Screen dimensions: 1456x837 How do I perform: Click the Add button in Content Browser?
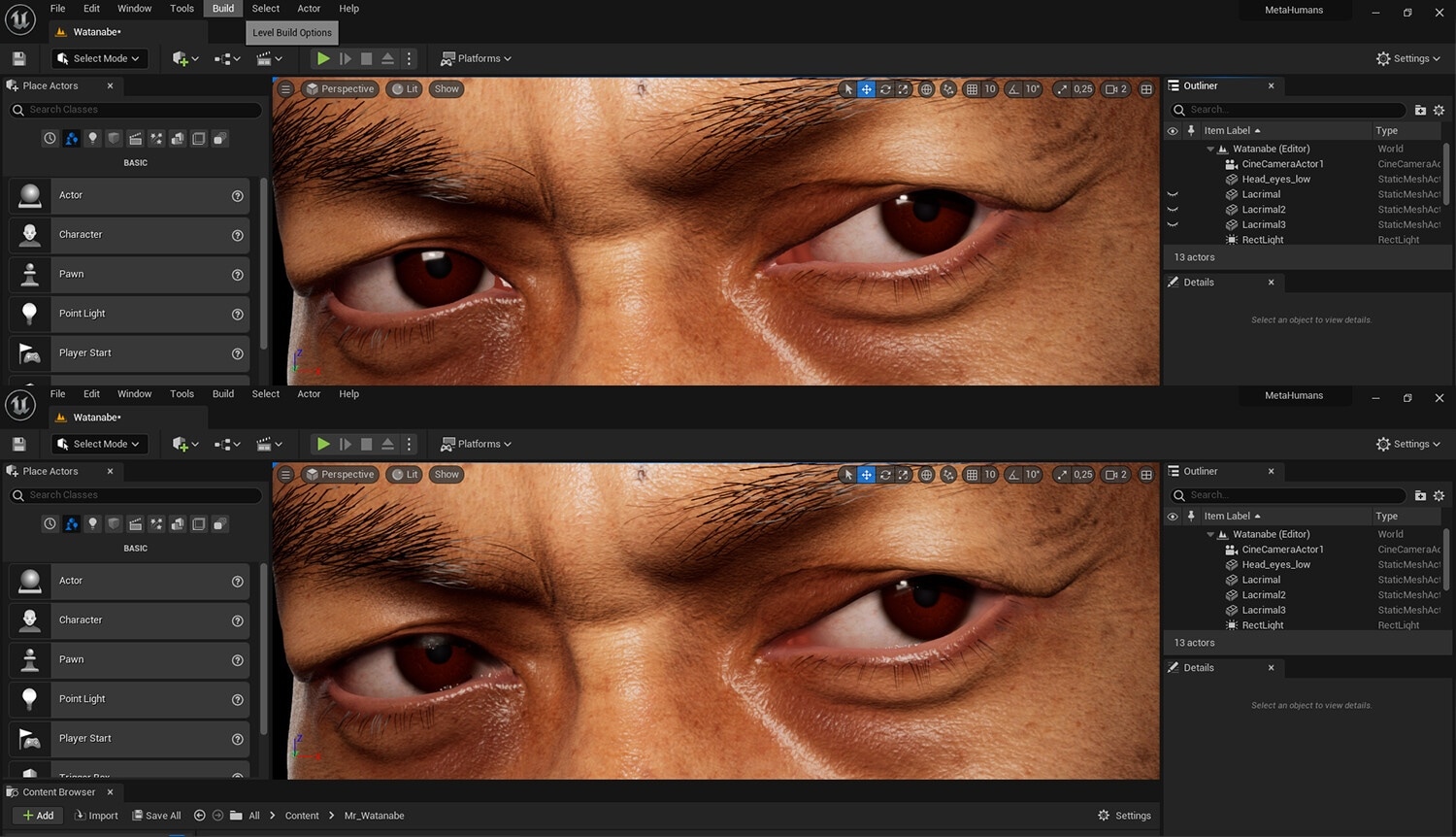click(x=38, y=816)
